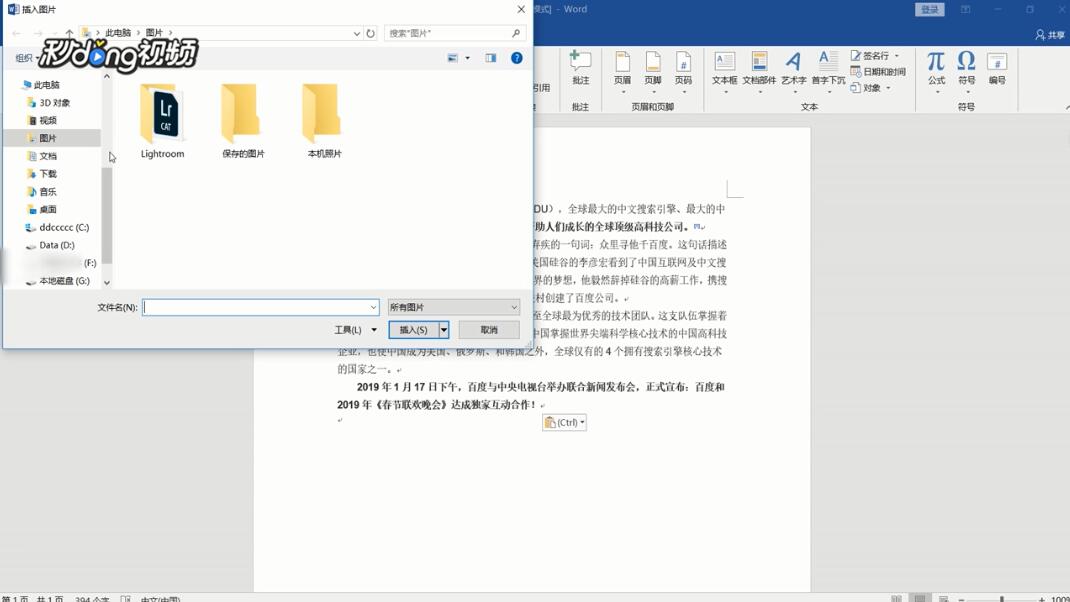1070x602 pixels.
Task: Click 签名行 signature line
Action: [875, 55]
